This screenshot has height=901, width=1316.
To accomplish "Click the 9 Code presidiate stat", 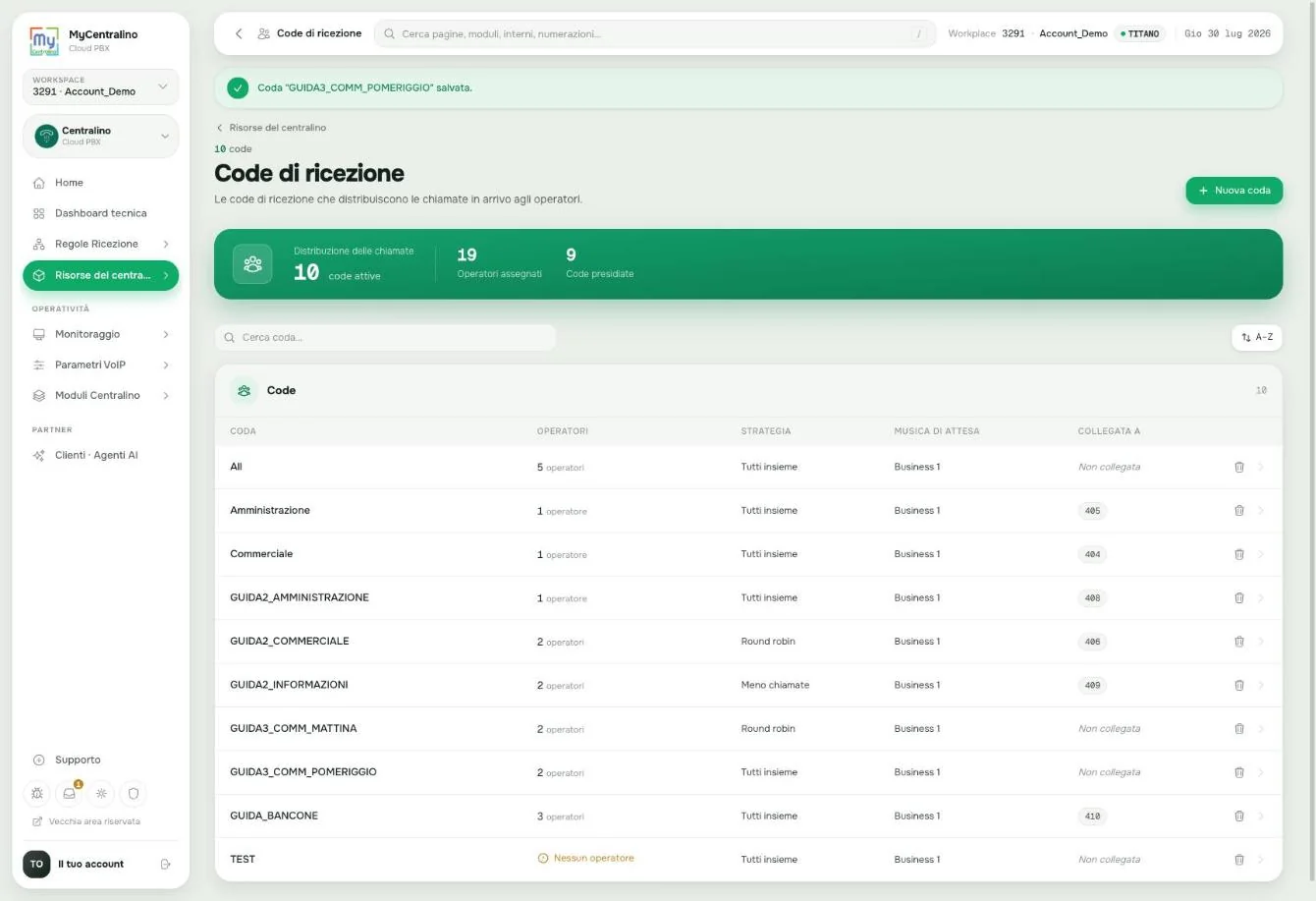I will tap(599, 263).
